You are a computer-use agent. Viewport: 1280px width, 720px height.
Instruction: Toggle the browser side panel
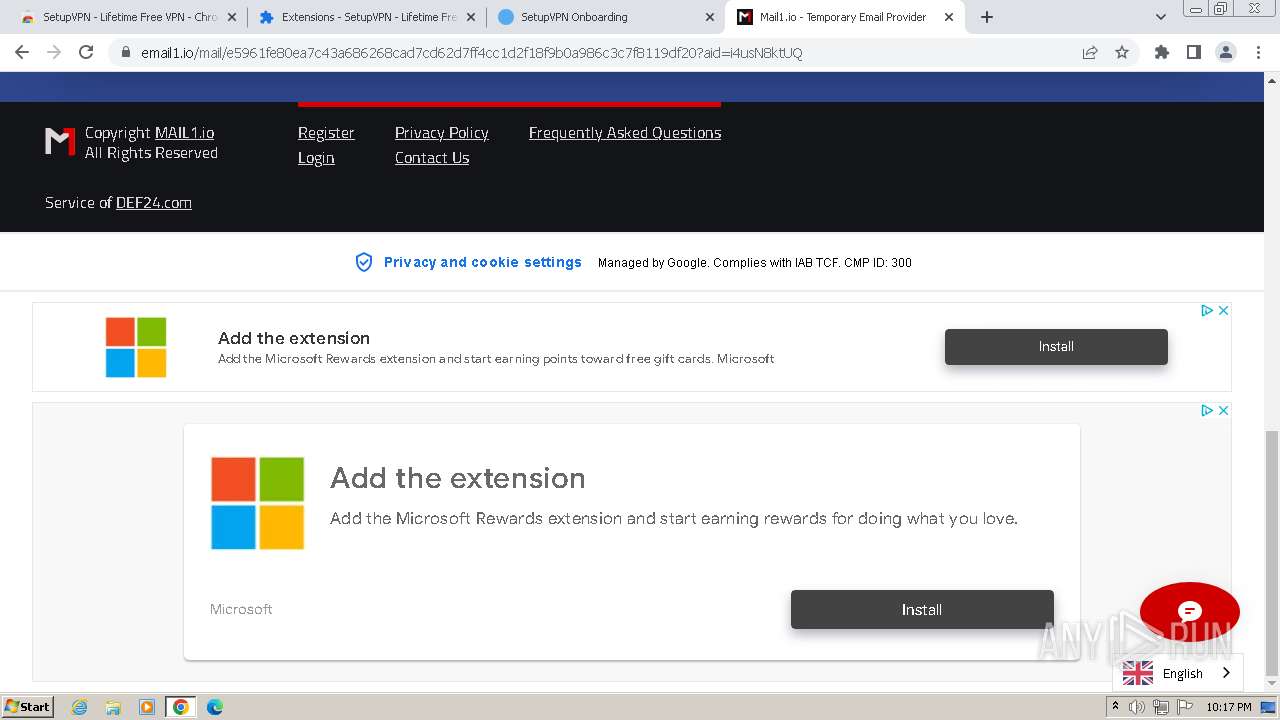(x=1193, y=52)
